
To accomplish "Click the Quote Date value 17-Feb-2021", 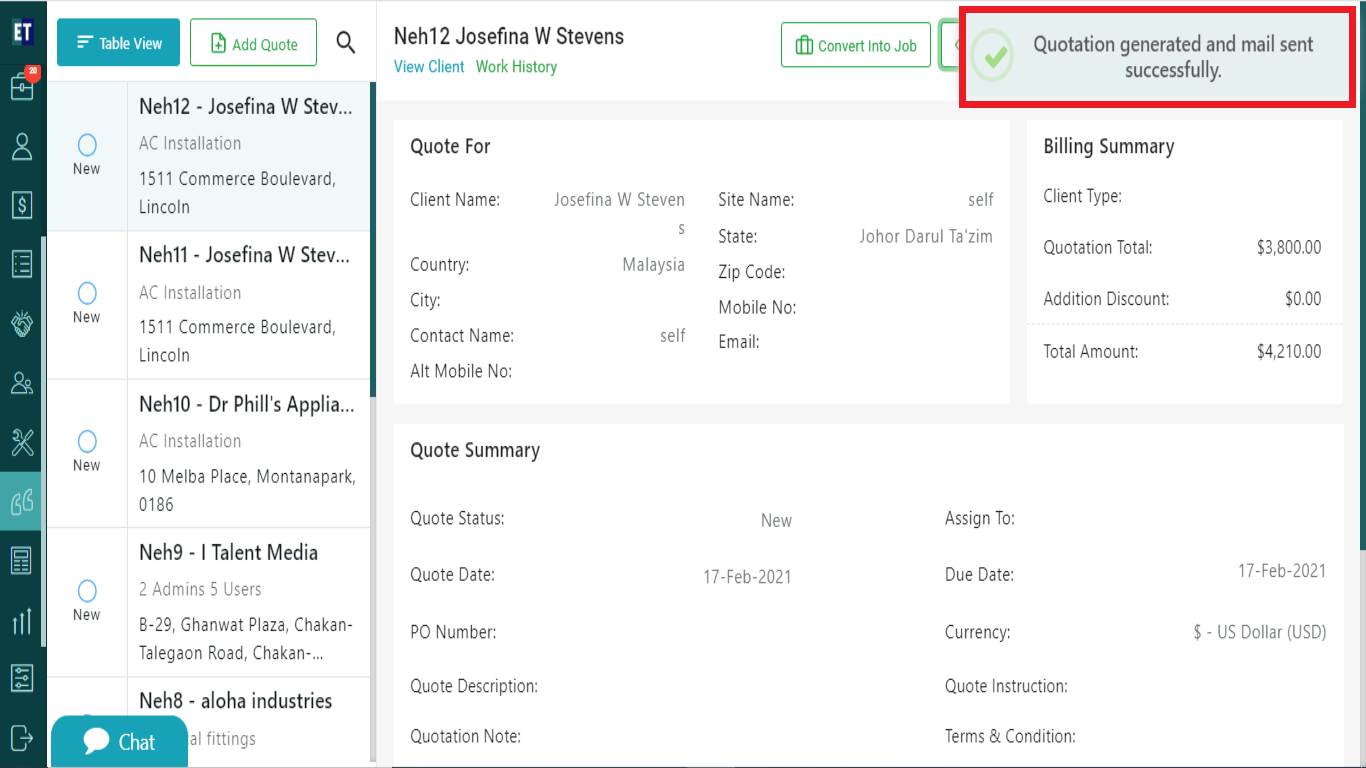I will [747, 576].
